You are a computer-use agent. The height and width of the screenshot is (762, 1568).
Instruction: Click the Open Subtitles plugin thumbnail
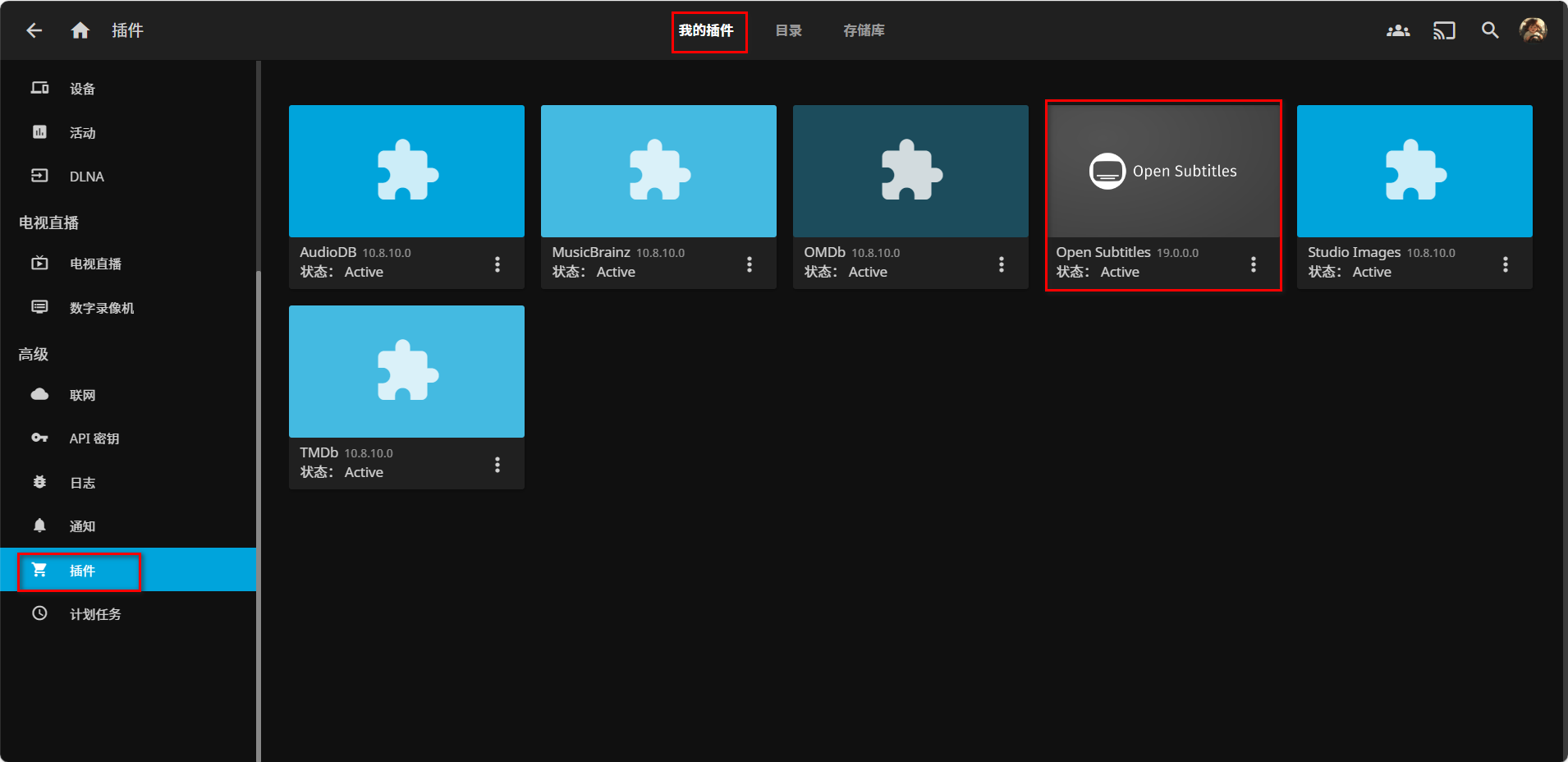[x=1162, y=171]
